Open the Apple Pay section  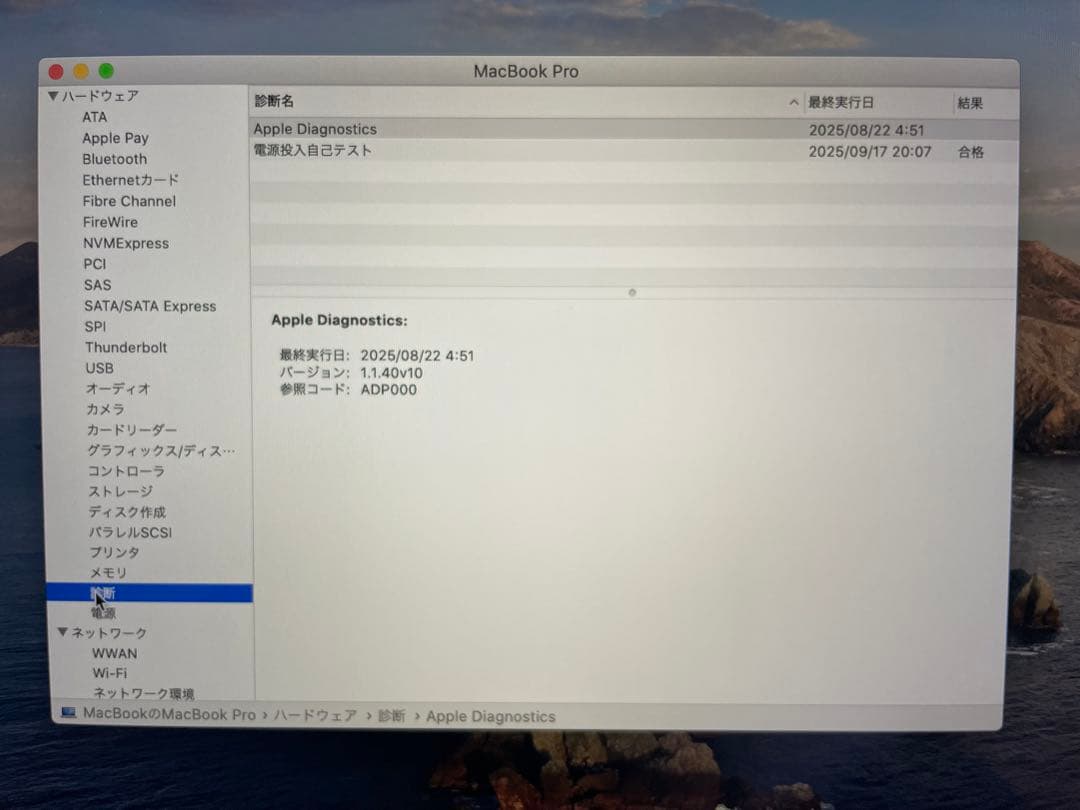pyautogui.click(x=115, y=138)
